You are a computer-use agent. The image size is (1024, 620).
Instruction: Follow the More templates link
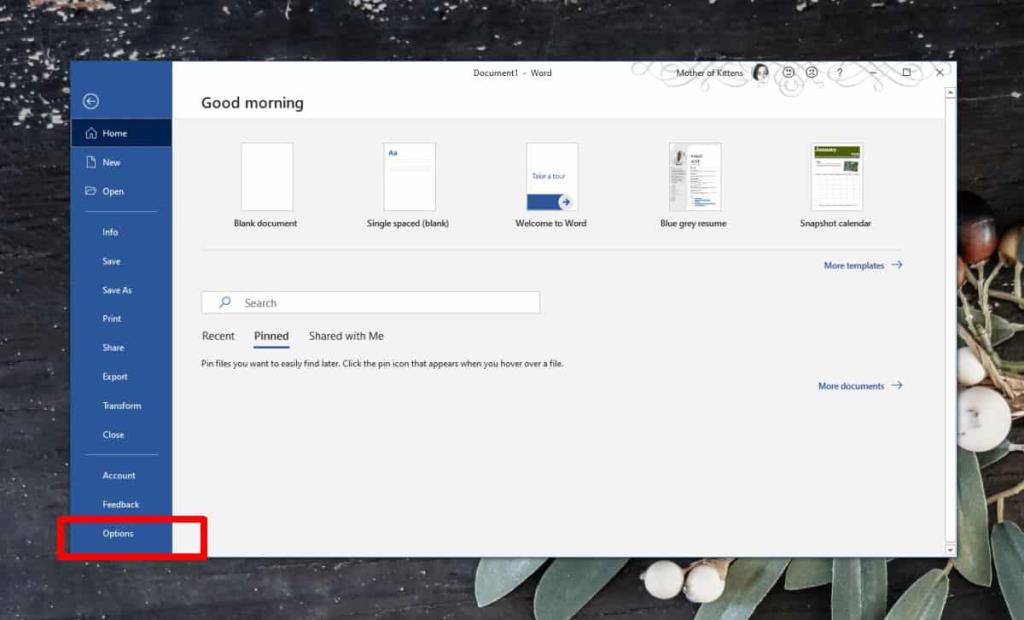[x=852, y=265]
